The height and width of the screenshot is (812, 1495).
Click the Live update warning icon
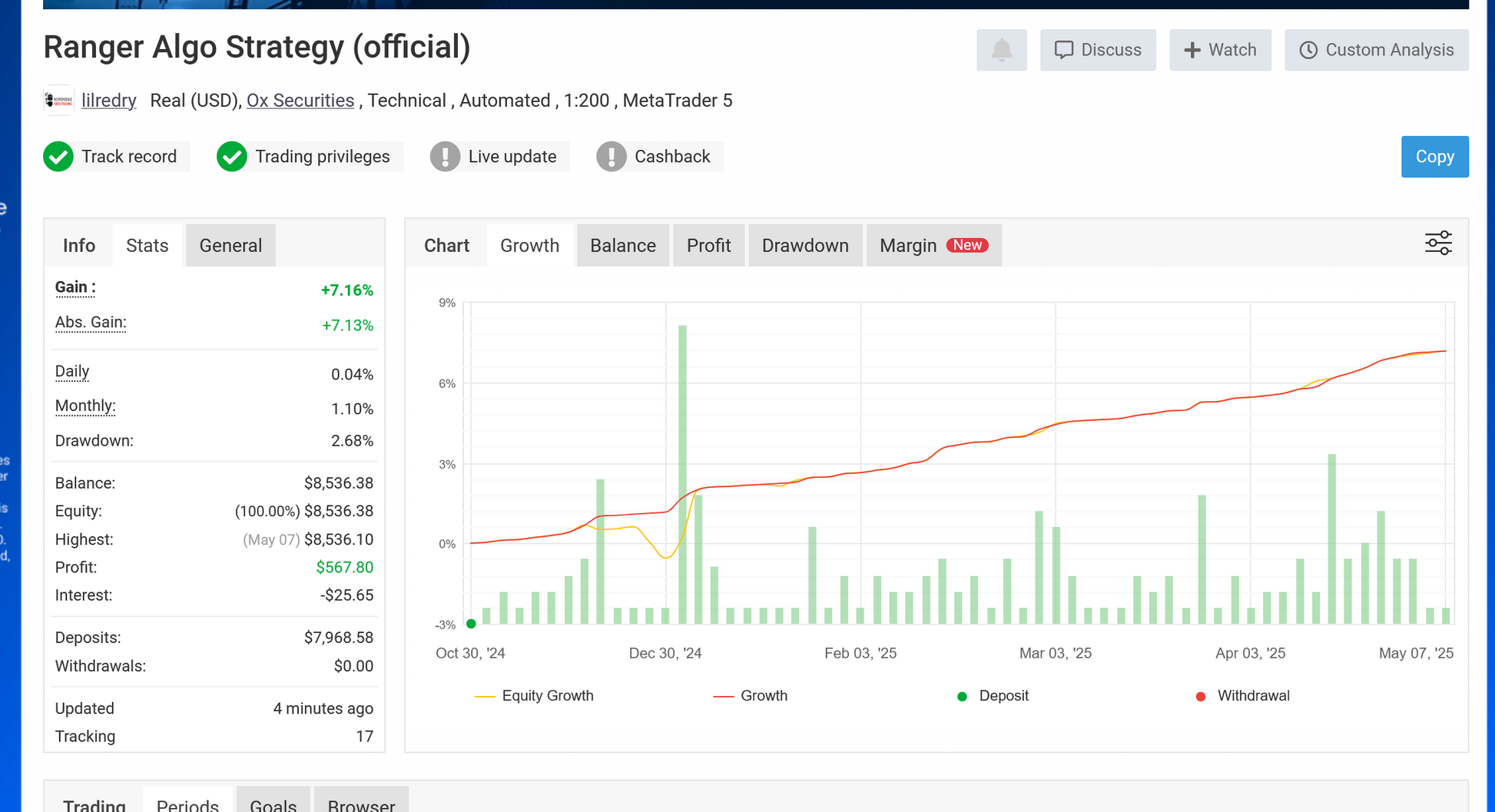(445, 157)
